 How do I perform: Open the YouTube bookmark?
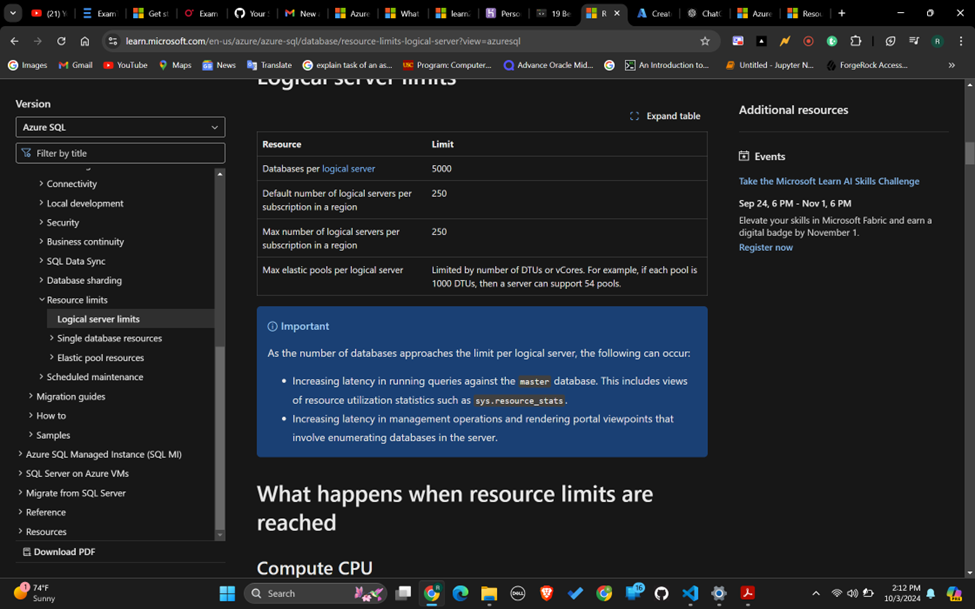tap(125, 65)
